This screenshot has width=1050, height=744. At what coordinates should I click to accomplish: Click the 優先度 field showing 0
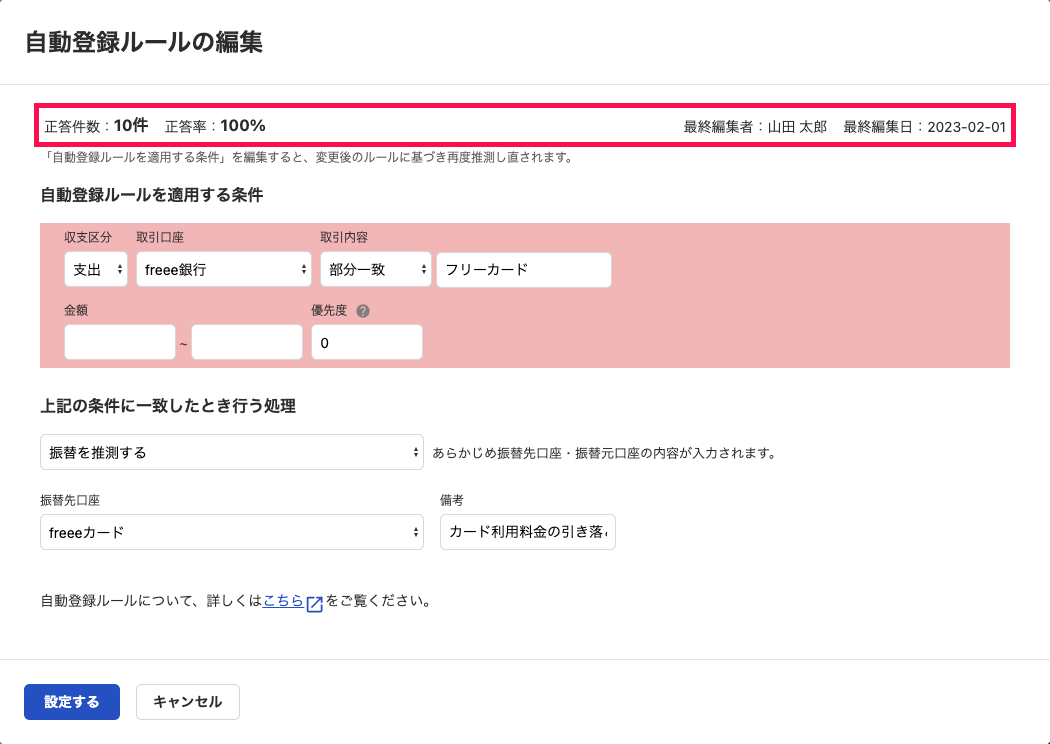[367, 342]
